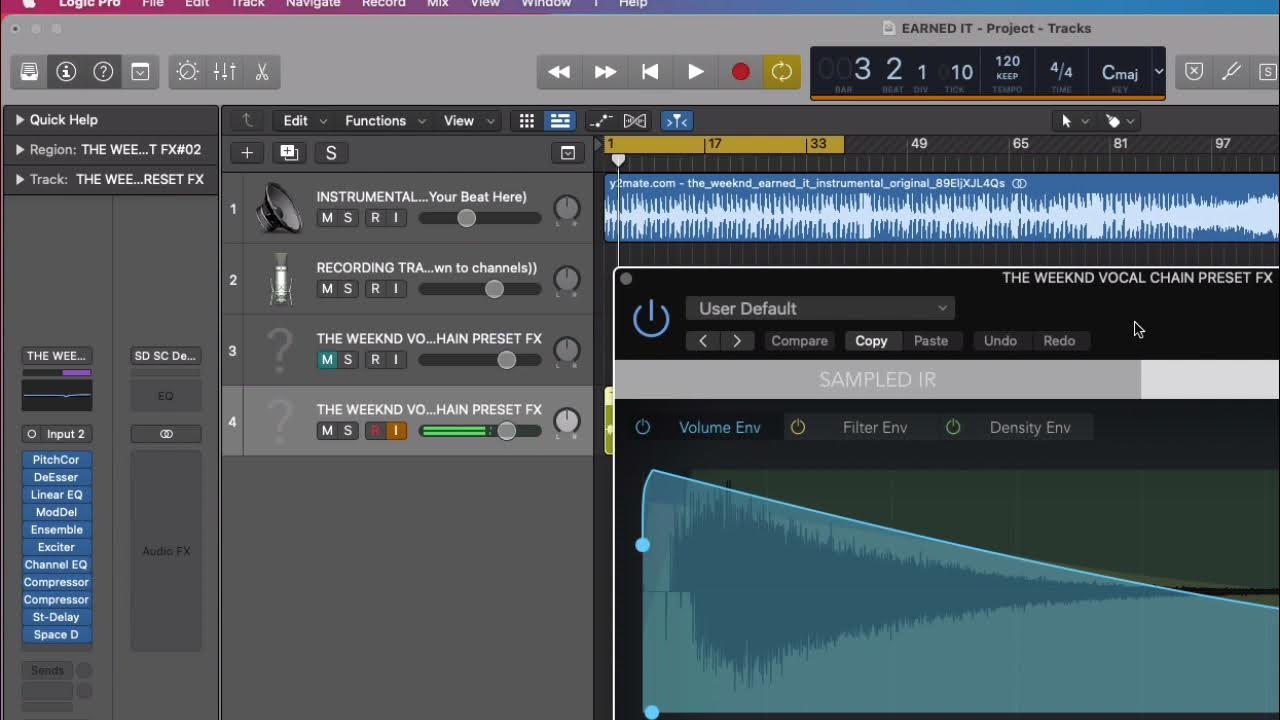The image size is (1280, 720).
Task: Open the List Editors pencil icon
Action: pyautogui.click(x=1231, y=72)
